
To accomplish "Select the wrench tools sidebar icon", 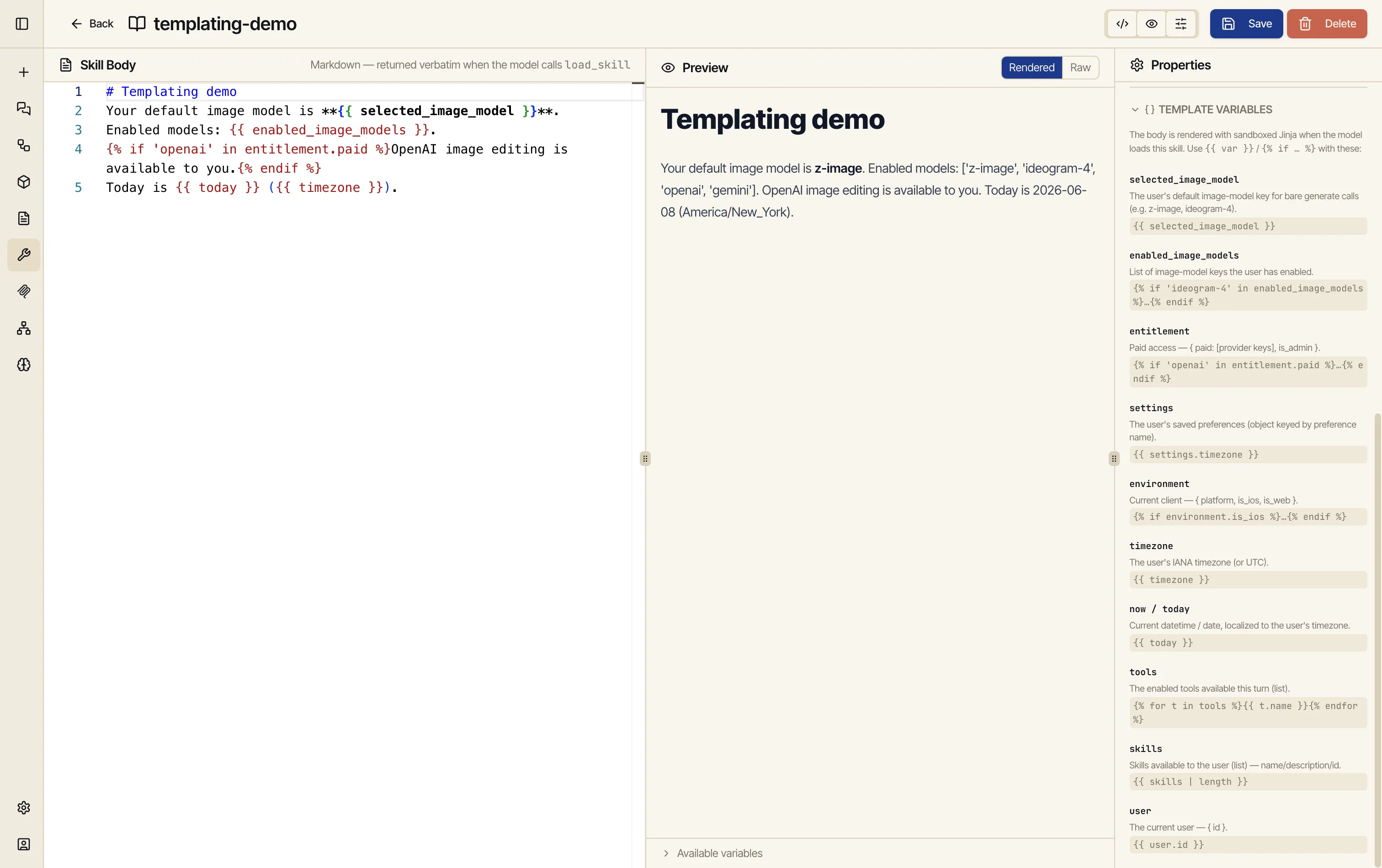I will (23, 255).
